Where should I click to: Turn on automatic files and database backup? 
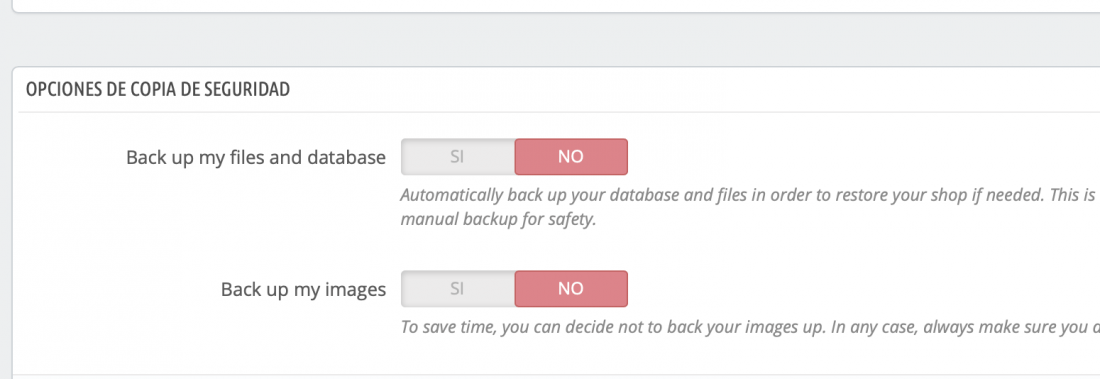[457, 157]
